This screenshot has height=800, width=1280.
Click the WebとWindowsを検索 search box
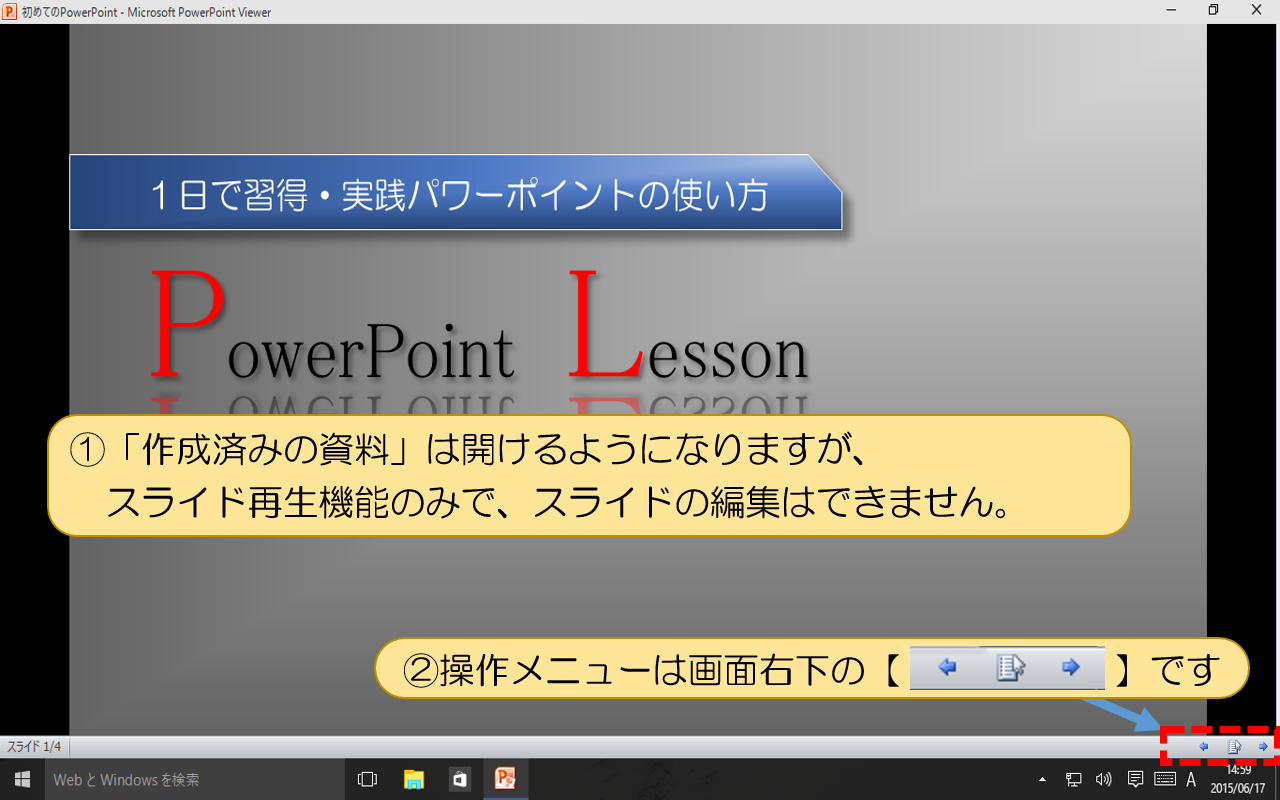[x=193, y=779]
